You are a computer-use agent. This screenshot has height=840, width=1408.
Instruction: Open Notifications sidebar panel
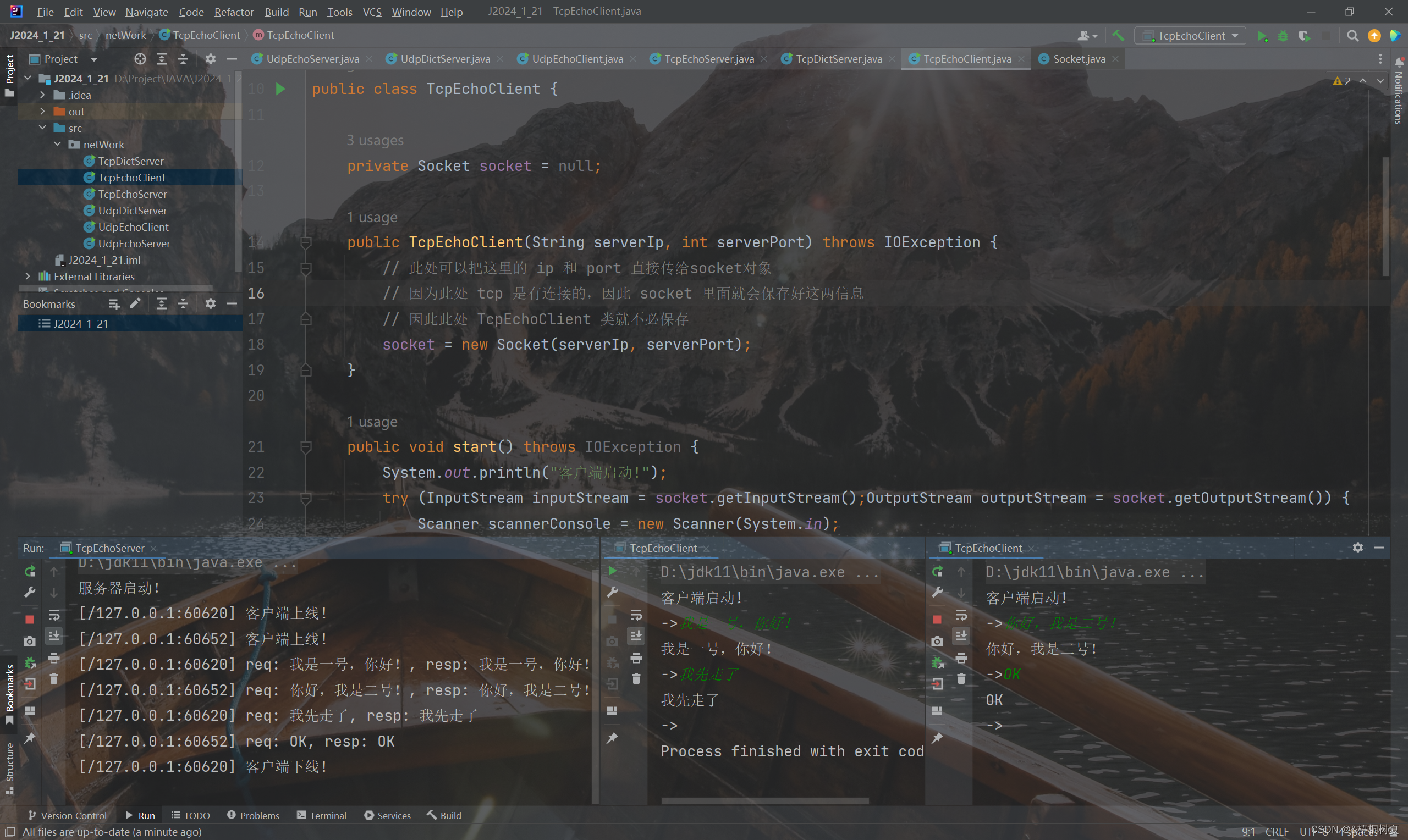pyautogui.click(x=1399, y=91)
